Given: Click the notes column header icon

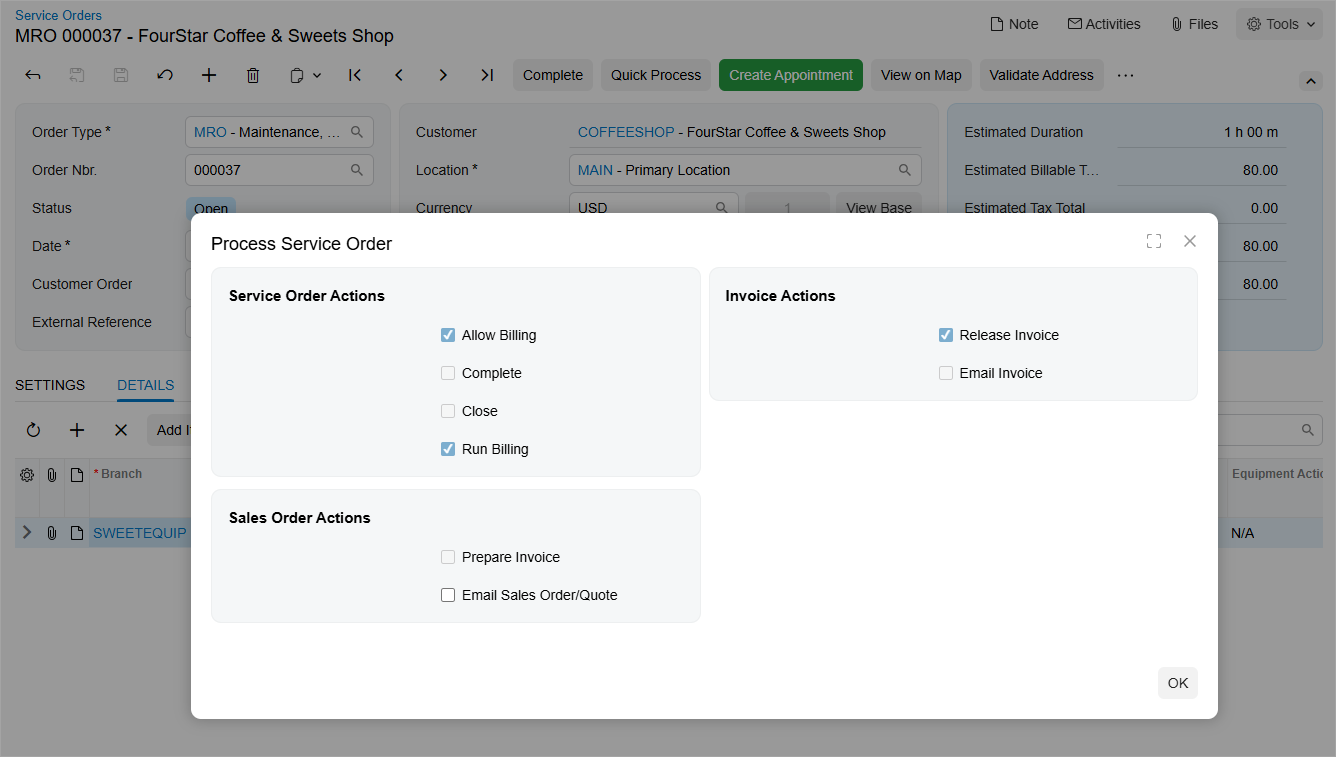Looking at the screenshot, I should point(76,474).
